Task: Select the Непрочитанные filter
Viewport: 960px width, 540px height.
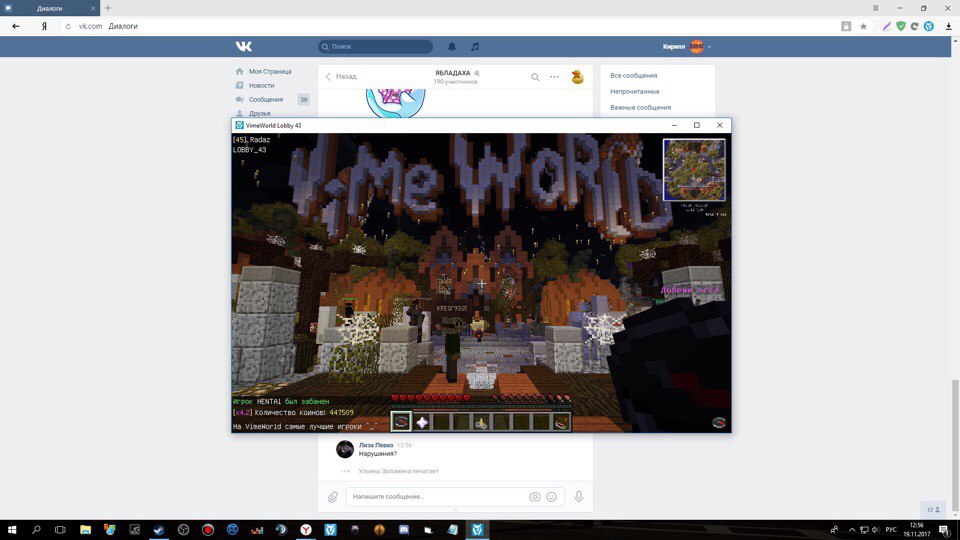Action: [635, 92]
